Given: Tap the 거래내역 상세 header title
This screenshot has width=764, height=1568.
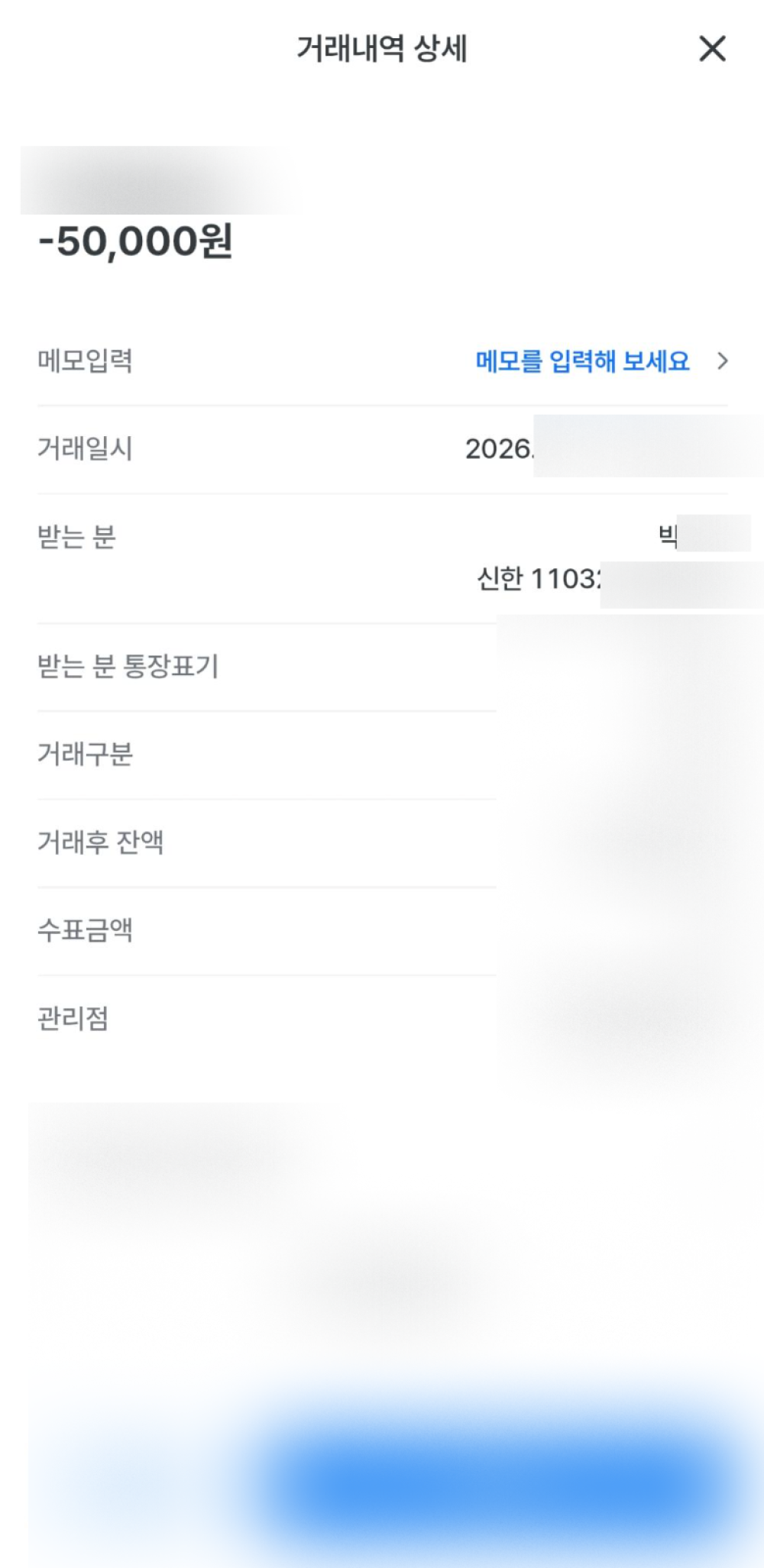Looking at the screenshot, I should pos(381,50).
